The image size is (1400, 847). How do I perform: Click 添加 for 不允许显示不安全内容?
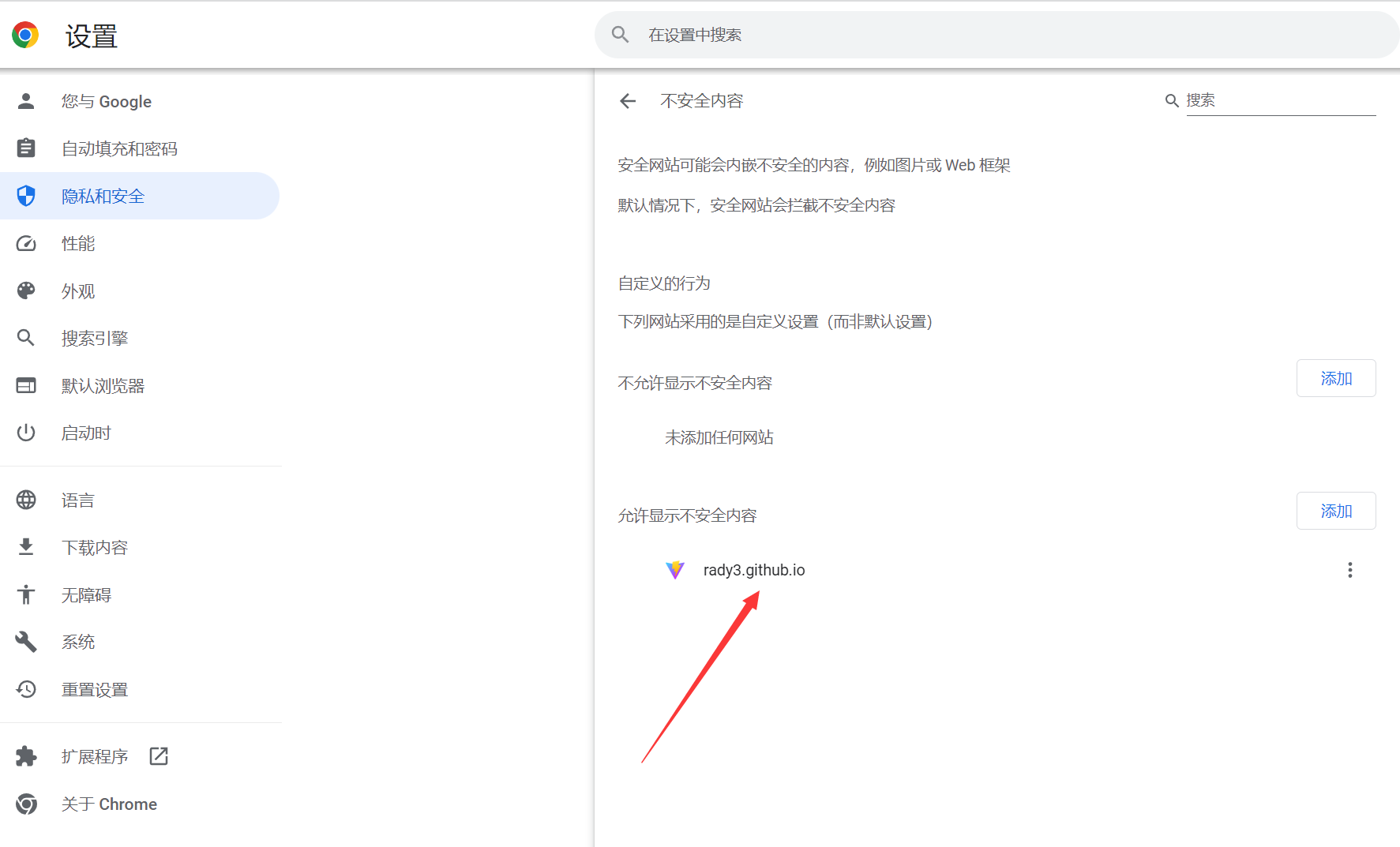point(1336,378)
